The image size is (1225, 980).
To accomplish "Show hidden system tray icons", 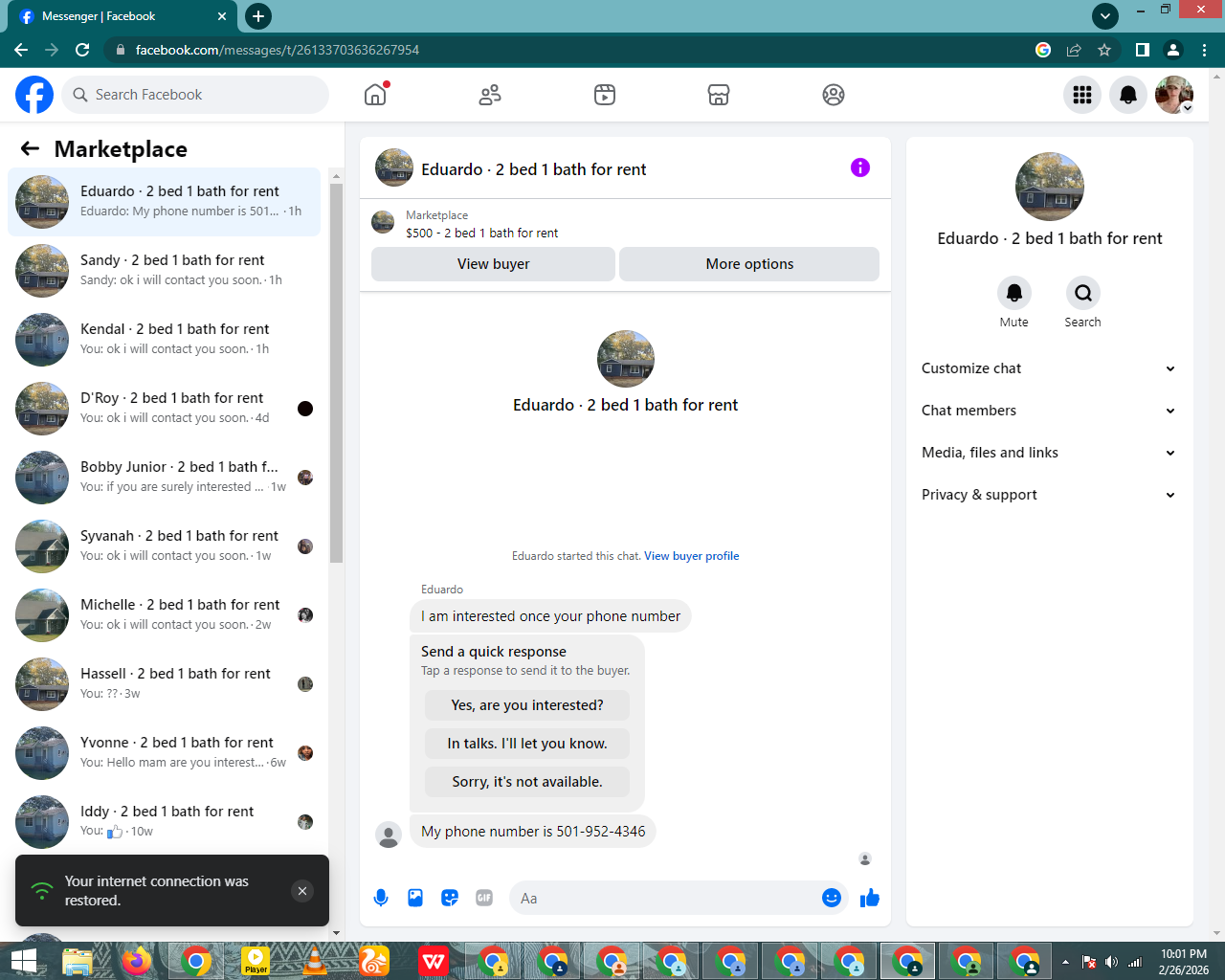I will point(1065,962).
